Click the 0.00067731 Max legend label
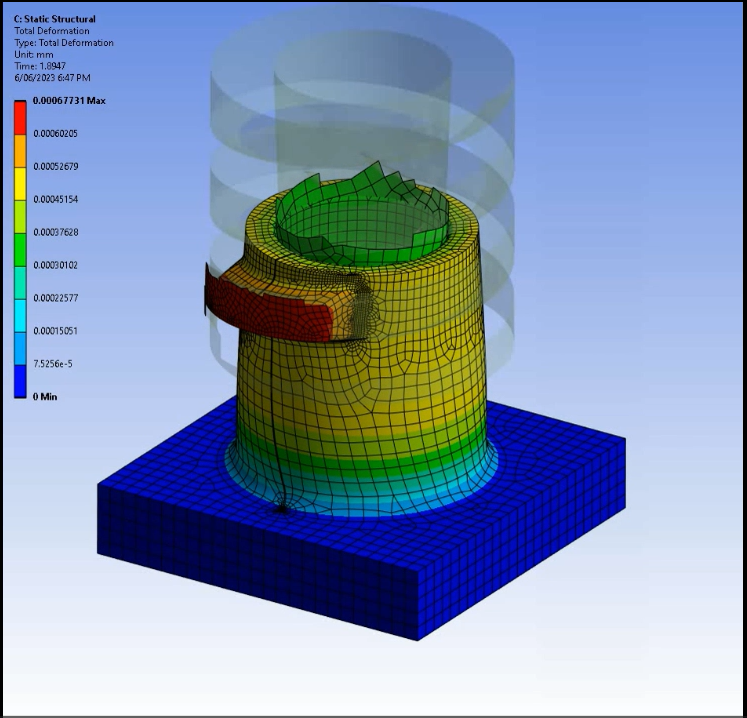747x718 pixels. click(69, 101)
